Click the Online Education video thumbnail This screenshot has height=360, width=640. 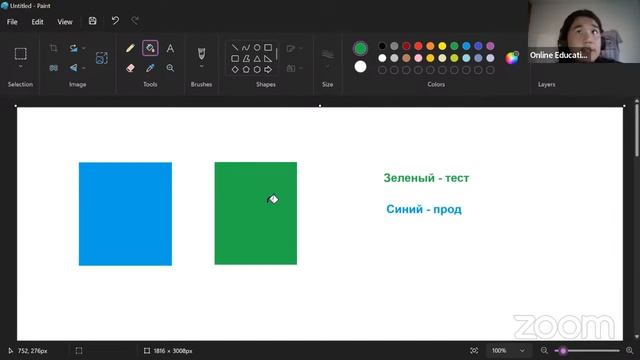tap(584, 31)
